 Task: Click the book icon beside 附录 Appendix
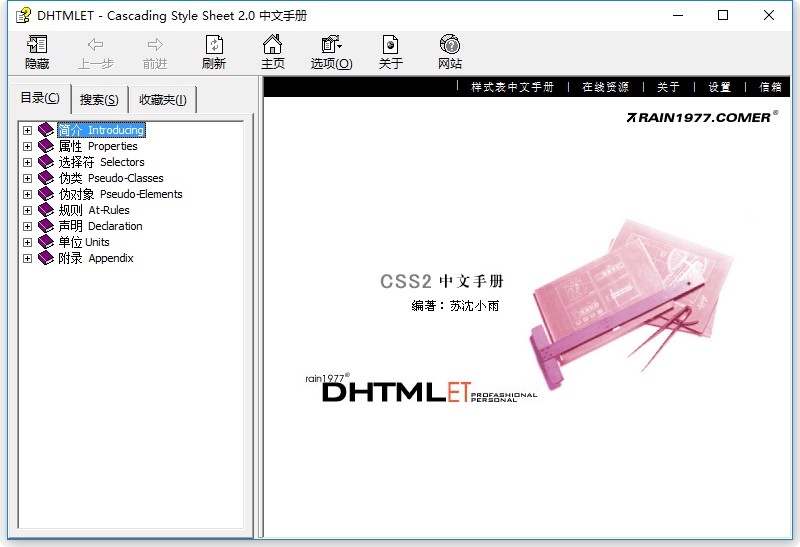[x=46, y=258]
